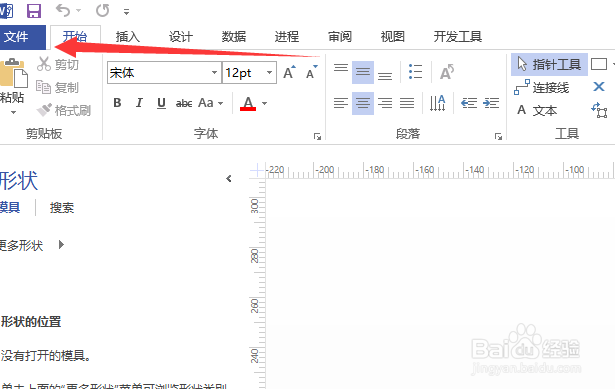Align text to top
Viewport: 615px width, 389px height.
pos(341,68)
